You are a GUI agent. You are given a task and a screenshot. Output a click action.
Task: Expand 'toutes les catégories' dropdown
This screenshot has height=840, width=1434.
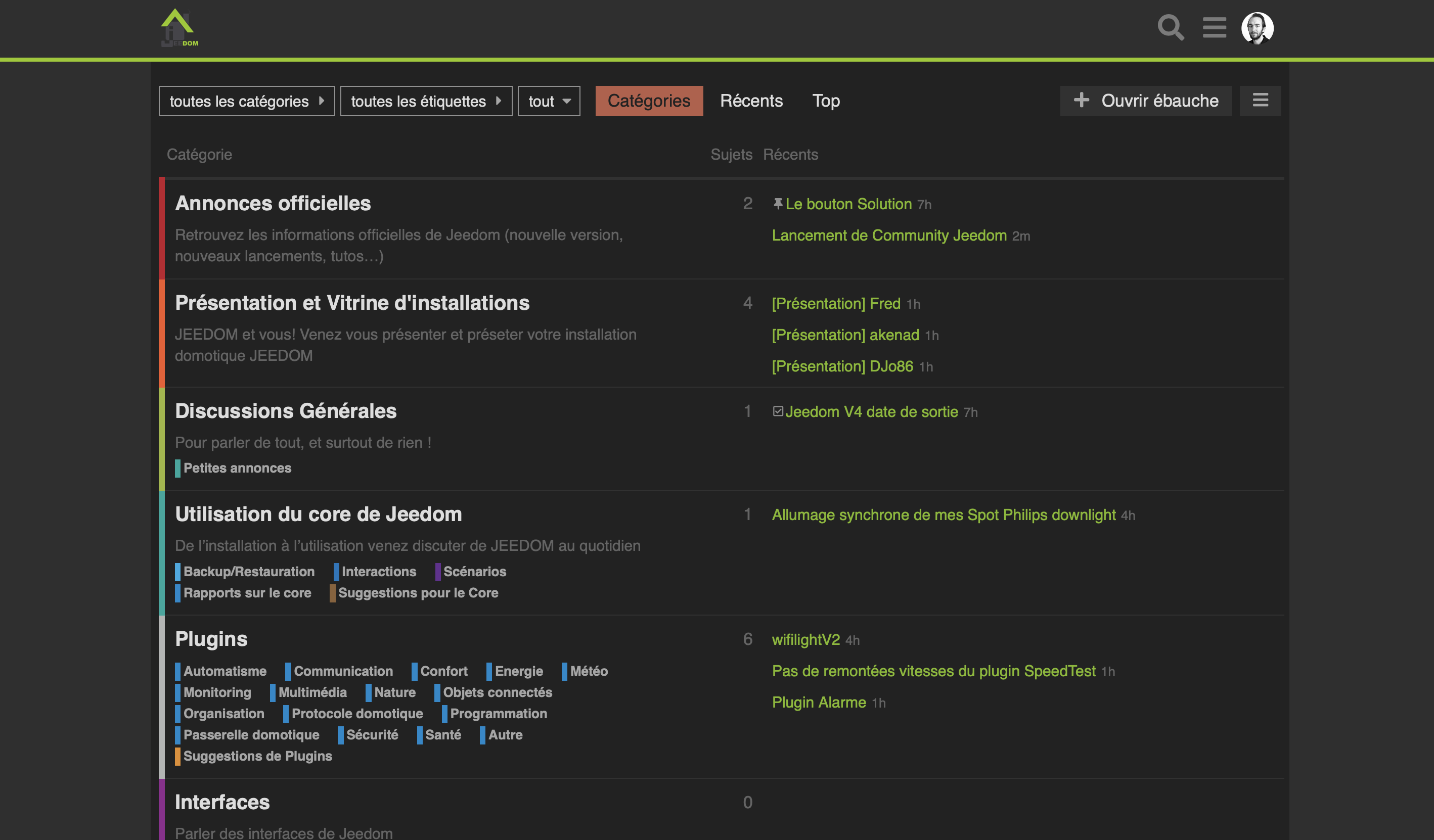(246, 101)
